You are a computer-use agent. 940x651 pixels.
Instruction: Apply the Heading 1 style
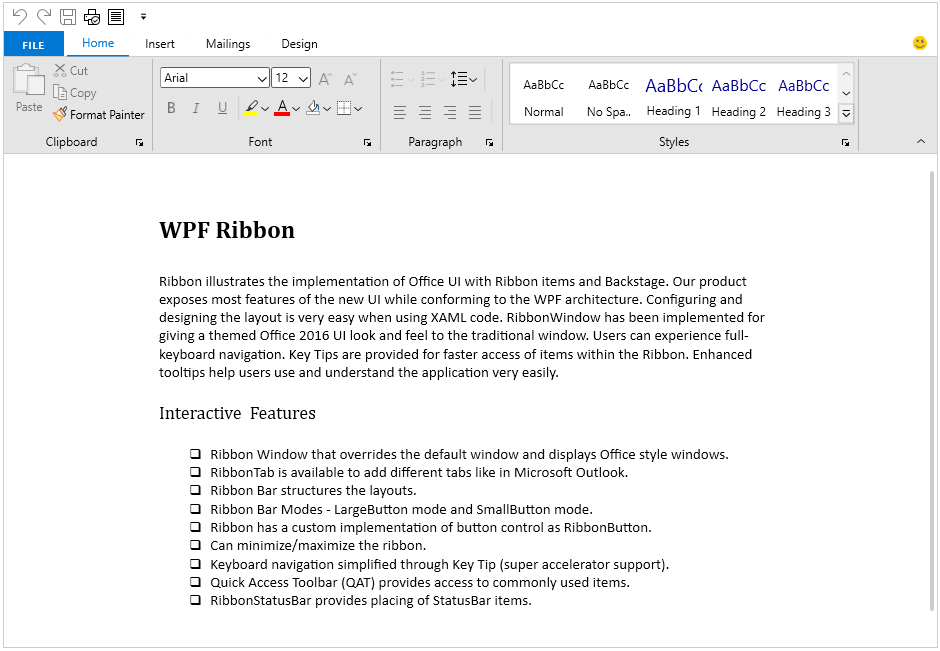[x=673, y=97]
